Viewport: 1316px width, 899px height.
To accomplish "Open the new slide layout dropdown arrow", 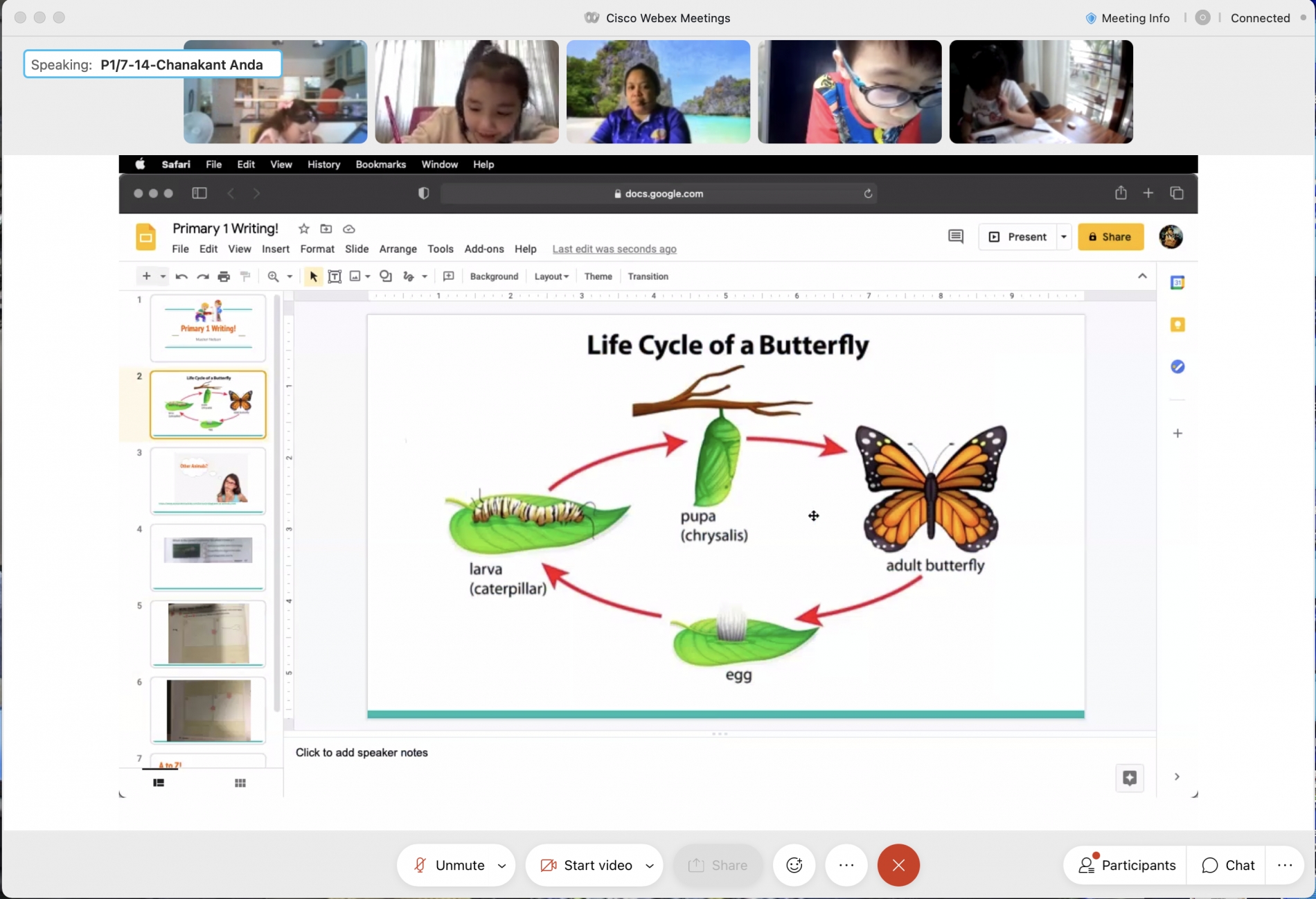I will (x=163, y=276).
